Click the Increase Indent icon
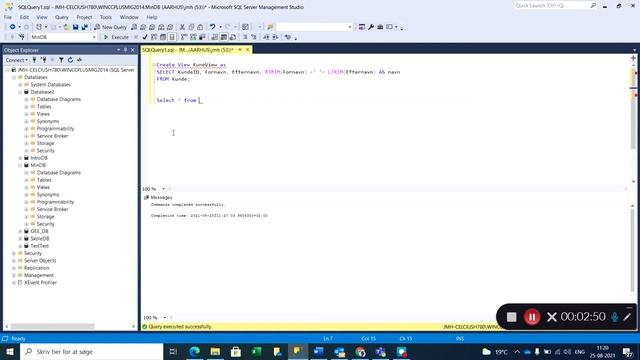 click(x=276, y=37)
